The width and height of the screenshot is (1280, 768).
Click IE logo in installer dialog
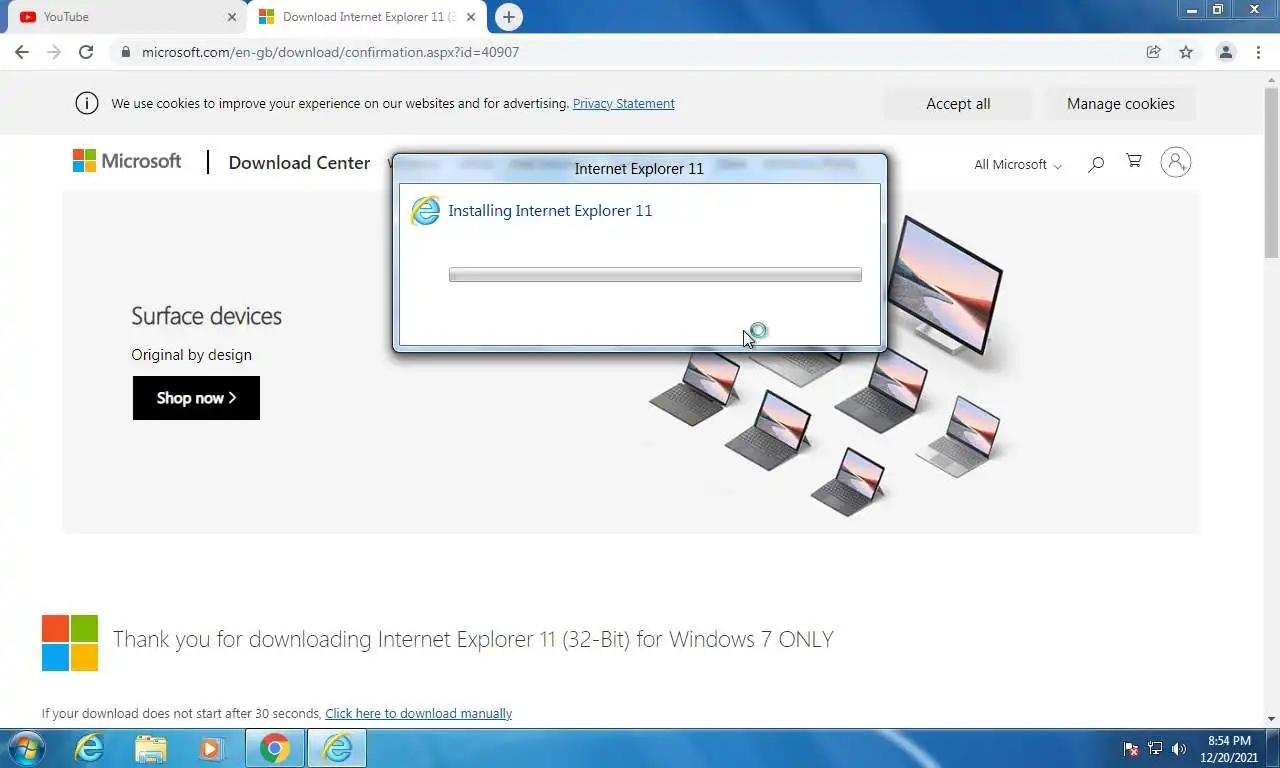[x=425, y=210]
